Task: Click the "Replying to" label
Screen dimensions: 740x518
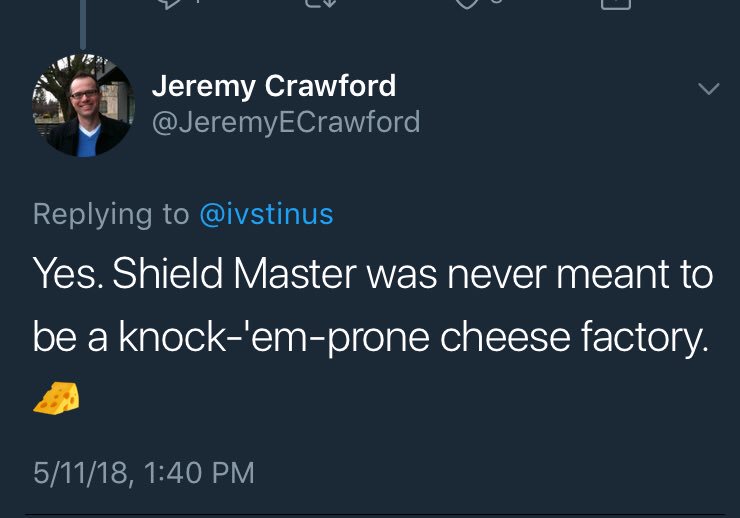Action: [110, 214]
